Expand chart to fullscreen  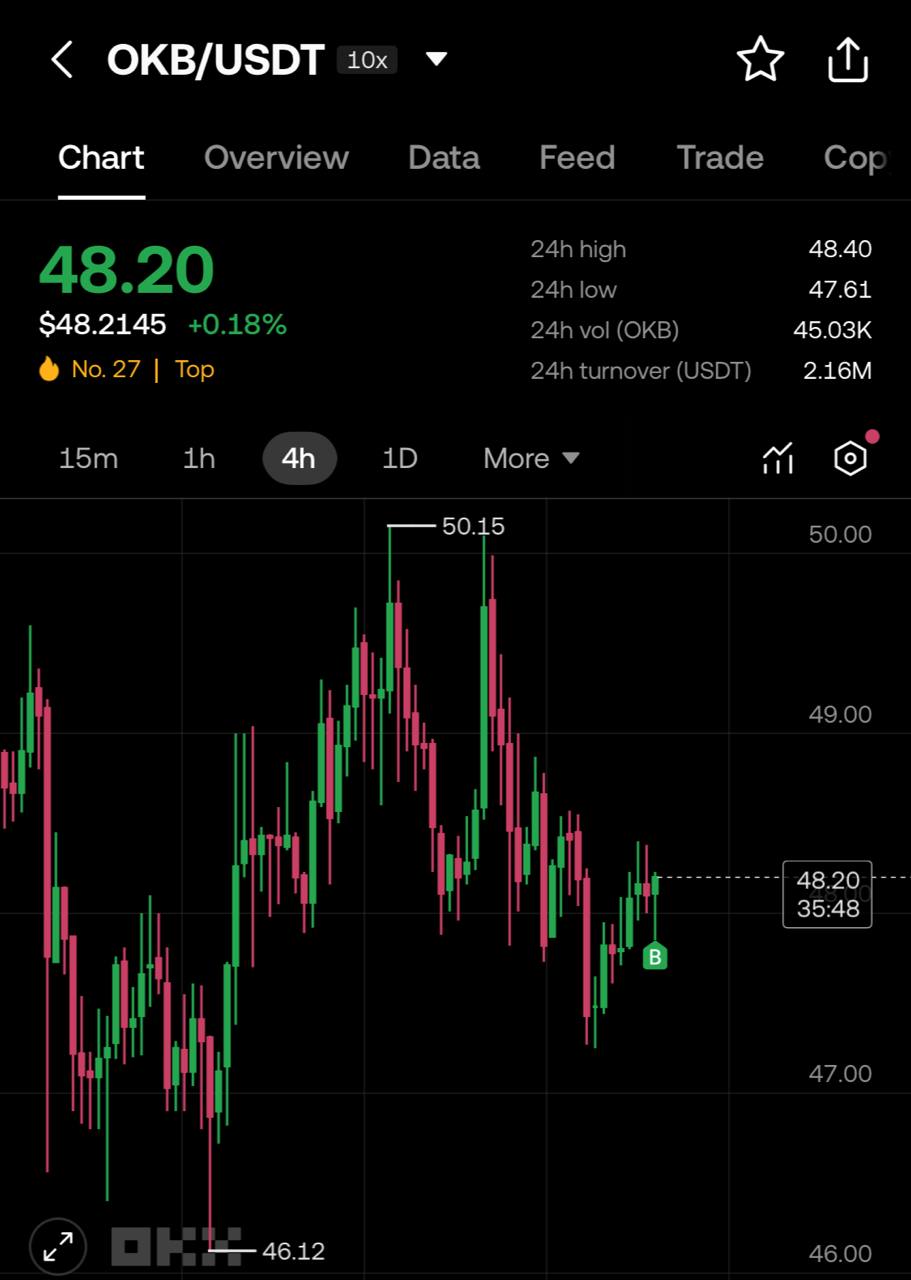pos(58,1246)
